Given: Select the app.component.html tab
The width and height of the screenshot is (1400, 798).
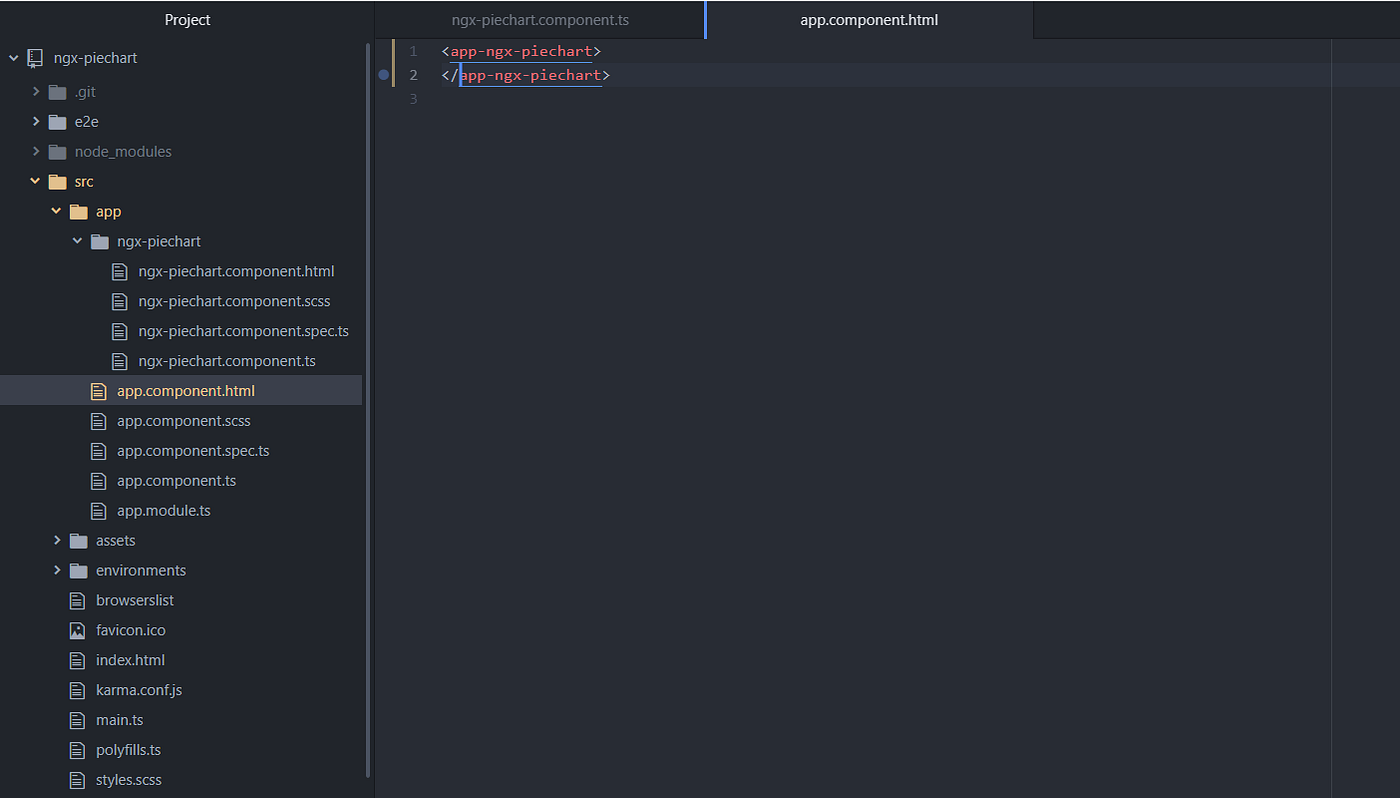Looking at the screenshot, I should (869, 19).
